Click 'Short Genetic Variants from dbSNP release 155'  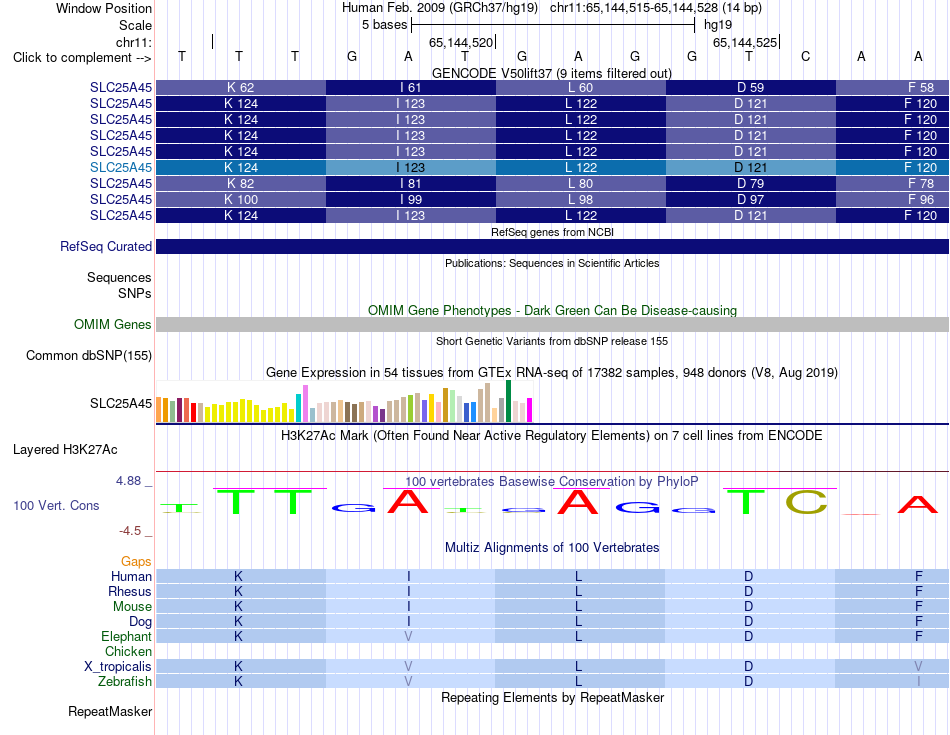coord(552,341)
